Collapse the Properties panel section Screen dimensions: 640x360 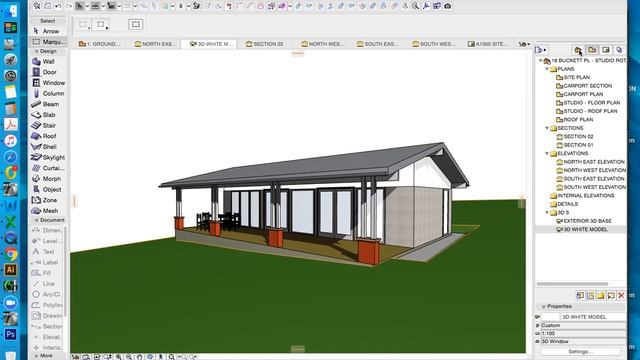pos(543,307)
